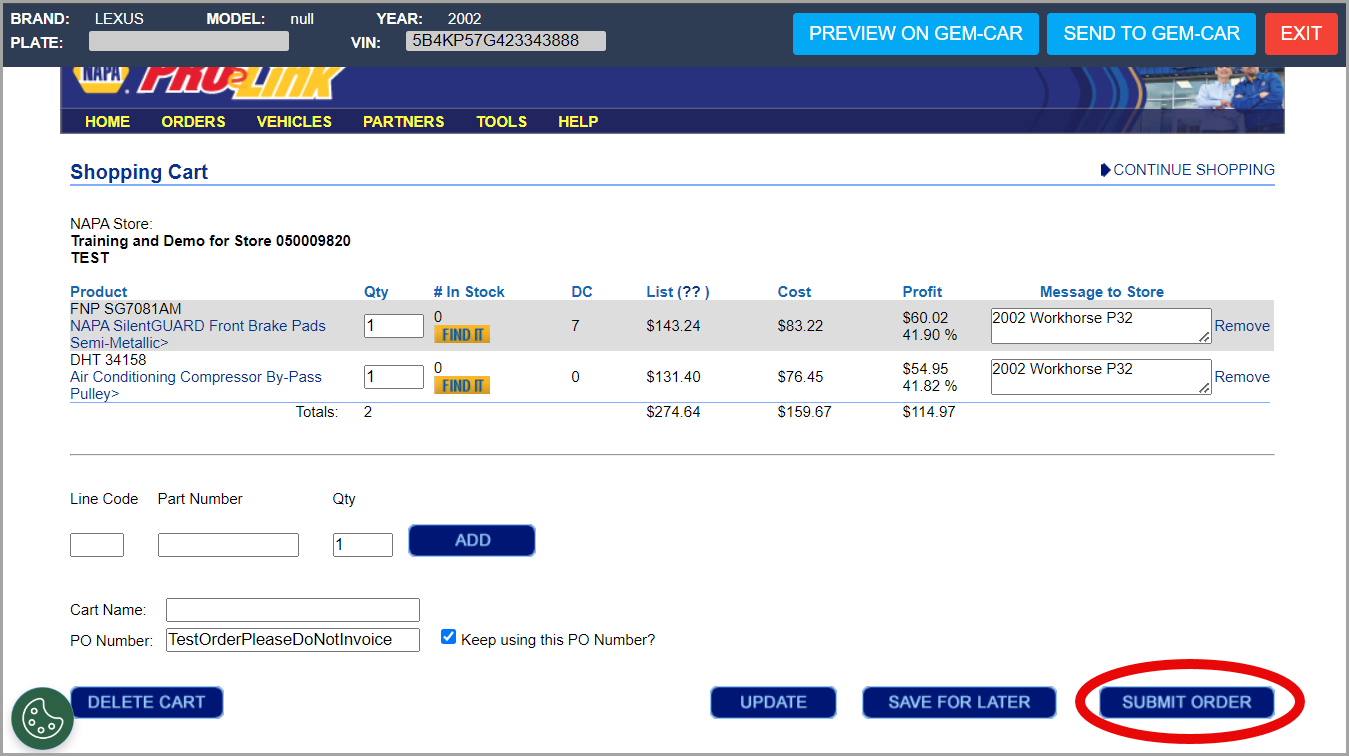Viewport: 1349px width, 756px height.
Task: Click the CONTINUE SHOPPING link
Action: pyautogui.click(x=1193, y=170)
